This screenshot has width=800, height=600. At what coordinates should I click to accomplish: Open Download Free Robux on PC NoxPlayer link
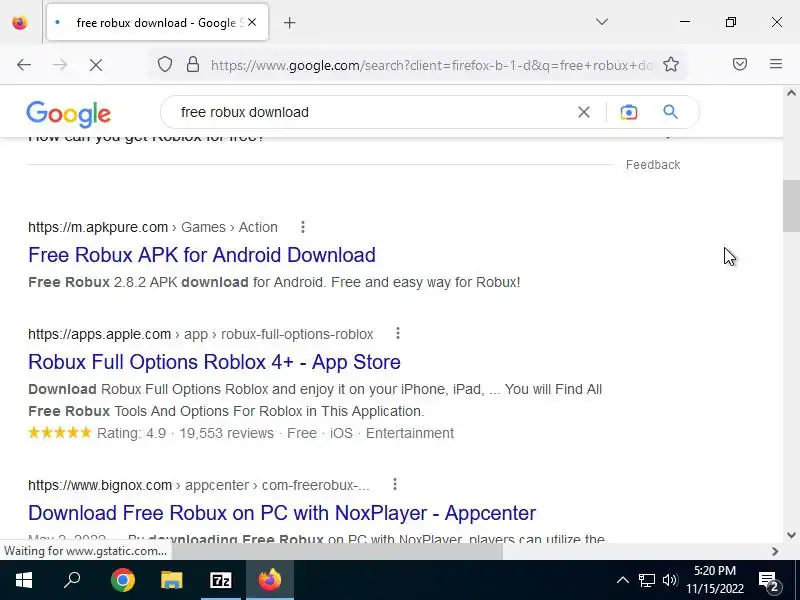tap(282, 513)
